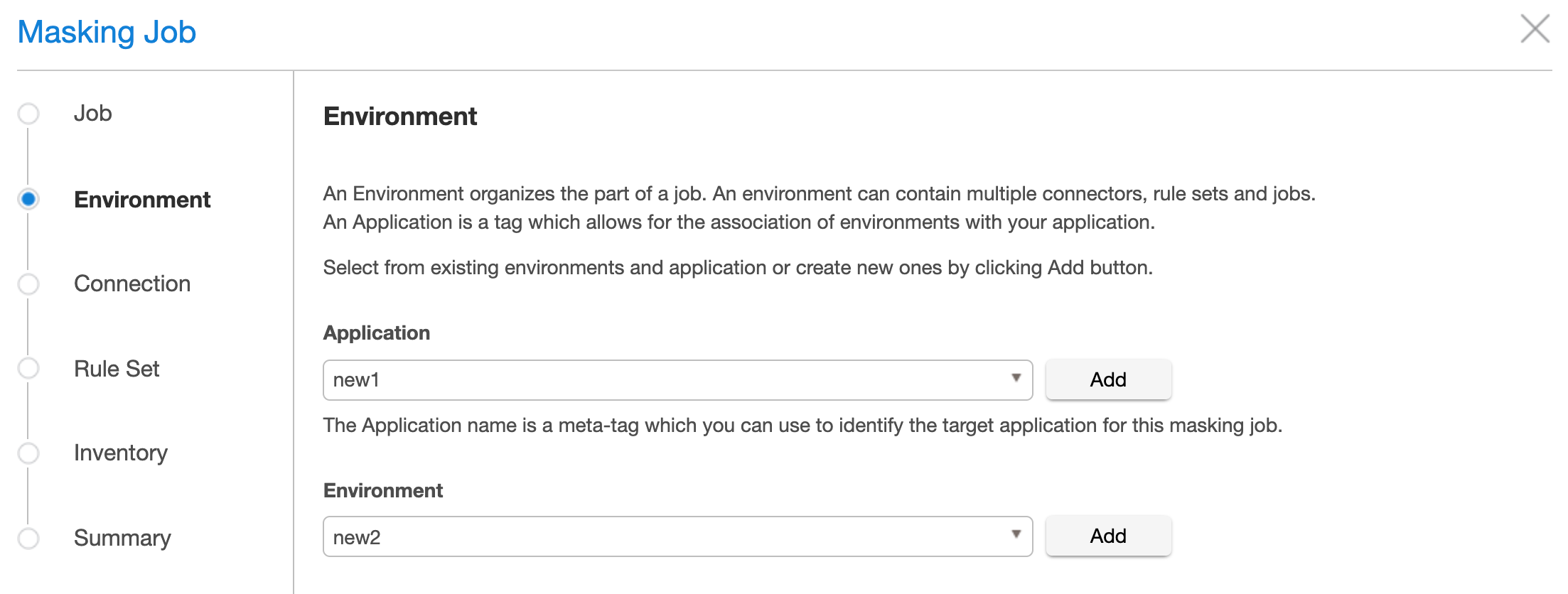Click Add button next to Application dropdown
Image resolution: width=1568 pixels, height=594 pixels.
1107,380
